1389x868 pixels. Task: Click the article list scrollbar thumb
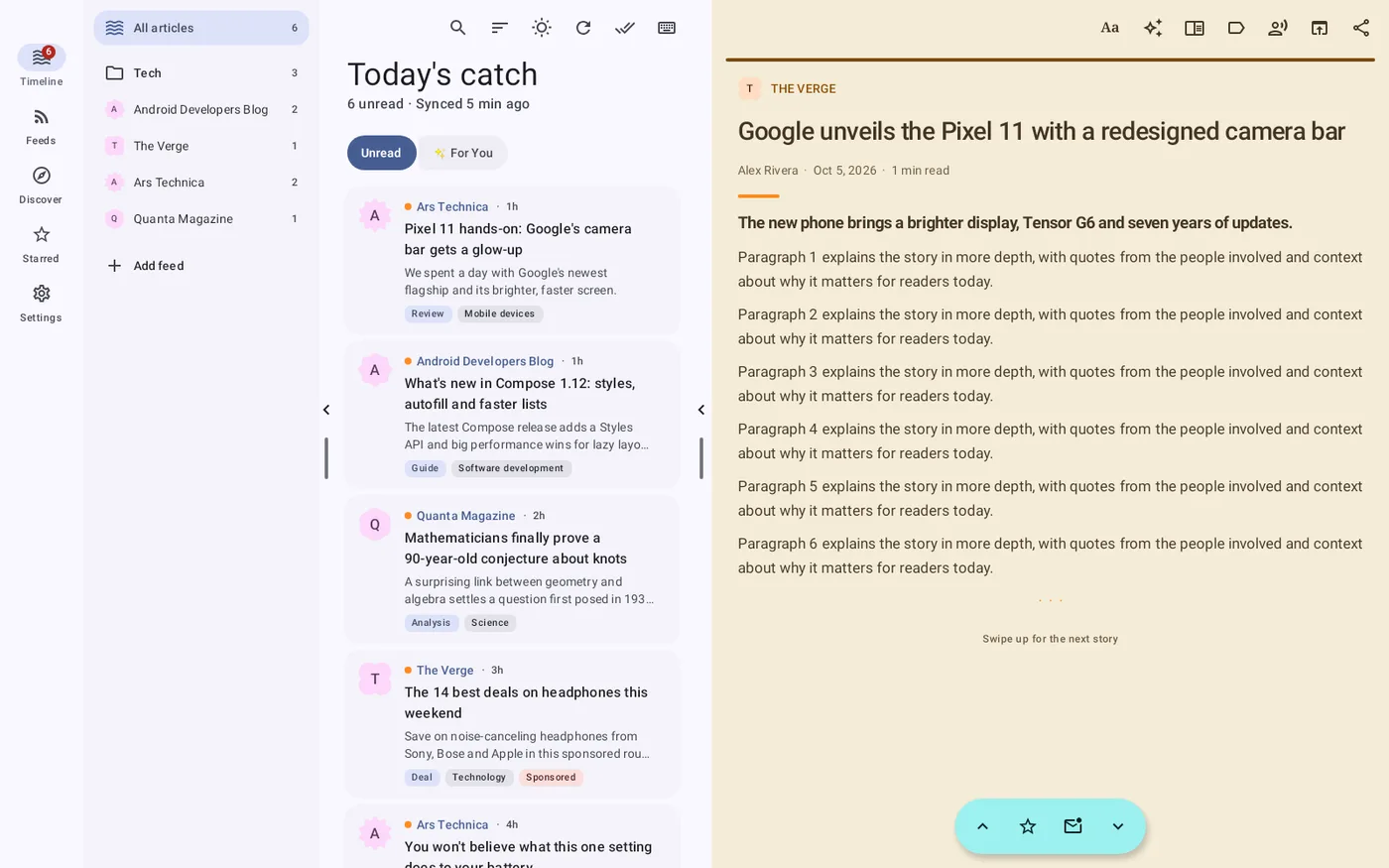701,458
